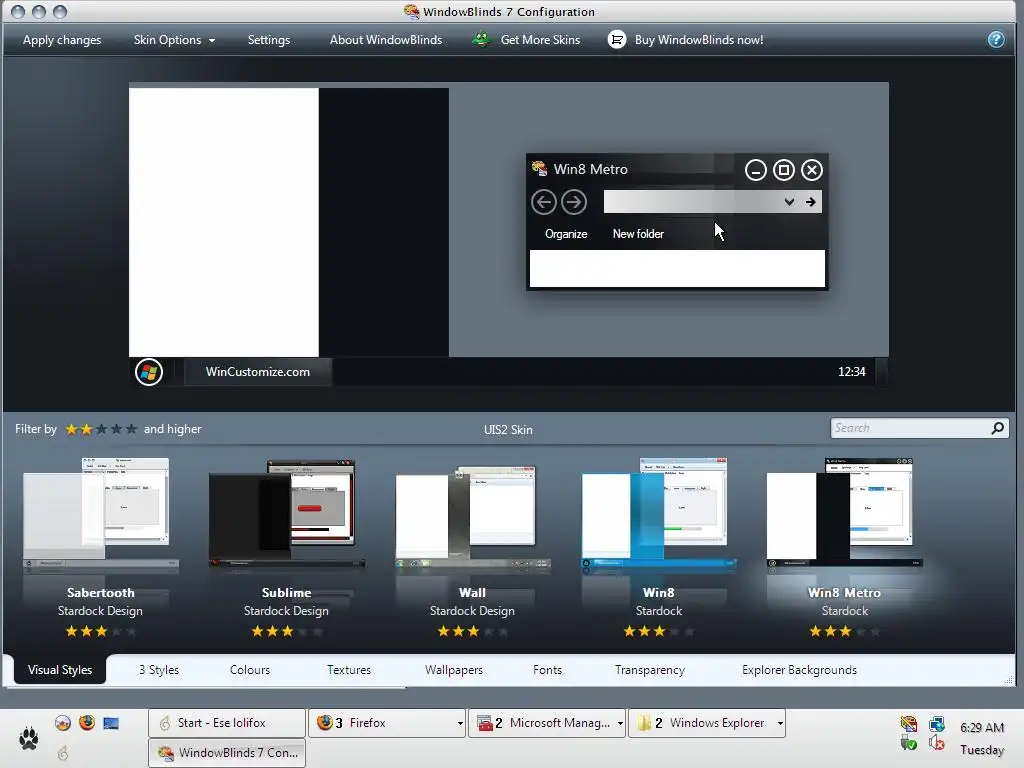
Task: Click the taskbar clock 6:29 AM
Action: click(x=982, y=728)
